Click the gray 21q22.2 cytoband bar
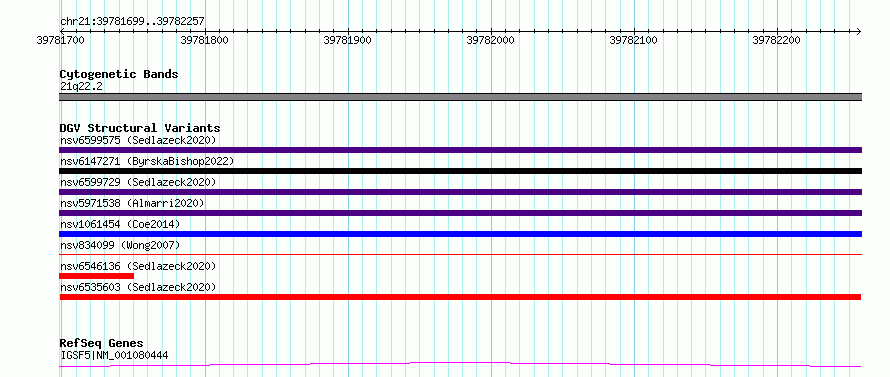Image resolution: width=890 pixels, height=377 pixels. tap(460, 97)
